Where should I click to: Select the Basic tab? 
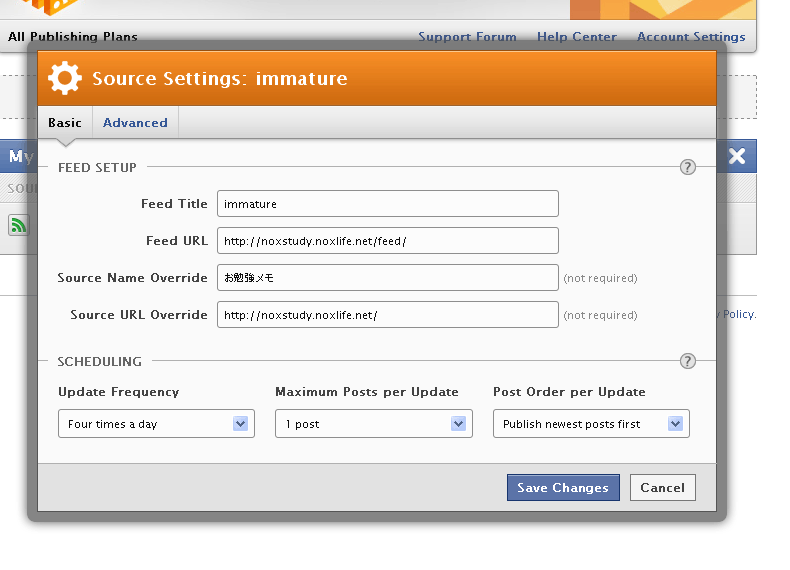pyautogui.click(x=65, y=123)
